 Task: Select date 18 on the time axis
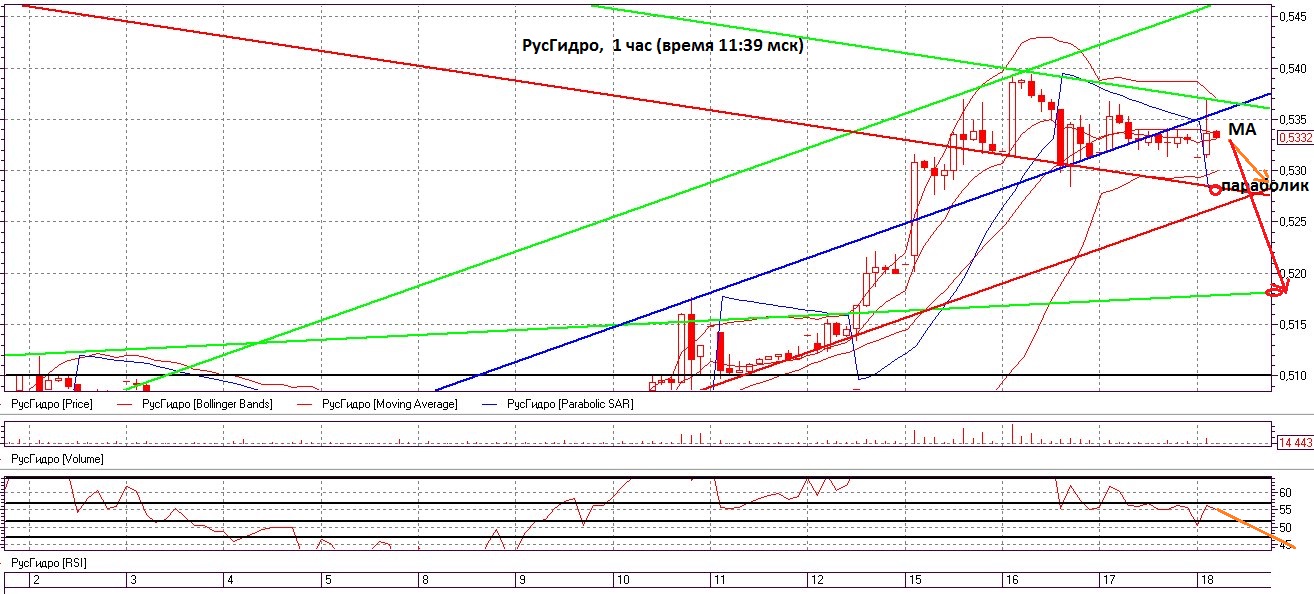(1207, 579)
